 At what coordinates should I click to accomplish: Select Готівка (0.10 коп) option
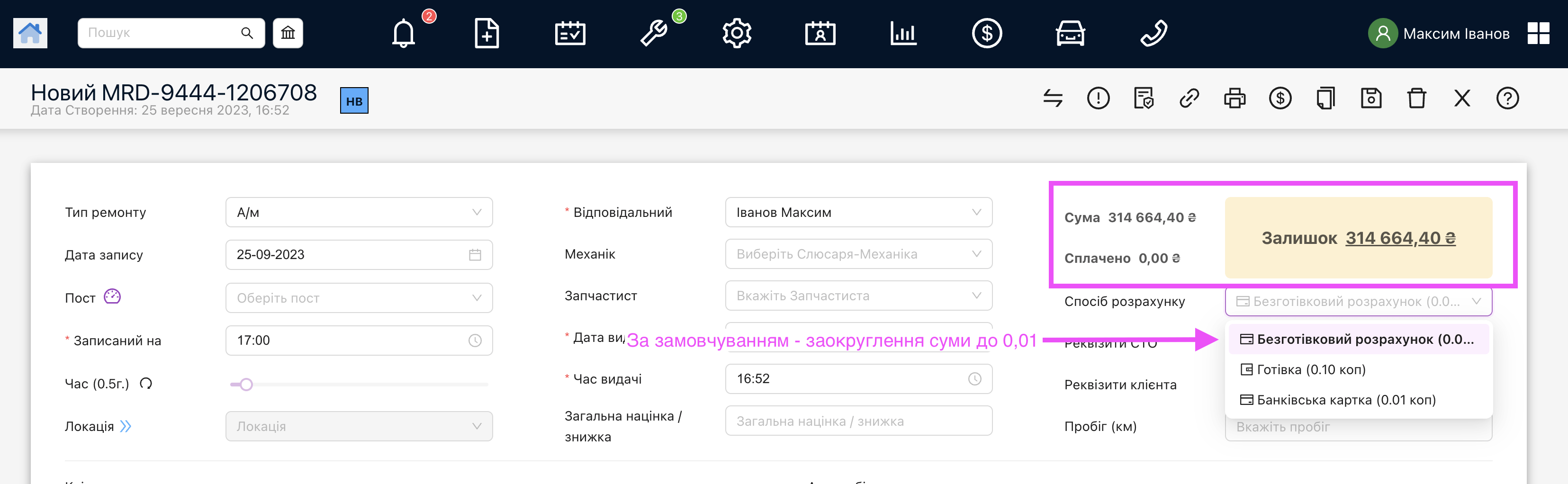pos(1310,369)
